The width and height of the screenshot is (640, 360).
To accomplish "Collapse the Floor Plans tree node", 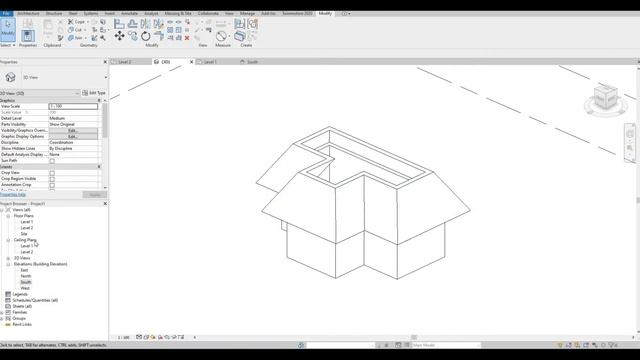I will (x=8, y=216).
